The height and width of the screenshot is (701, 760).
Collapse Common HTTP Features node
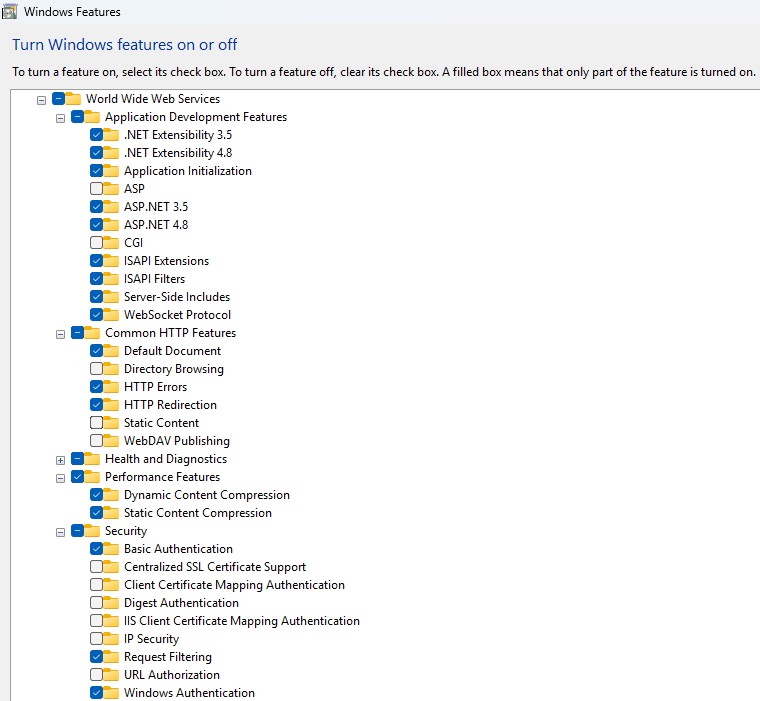pyautogui.click(x=61, y=334)
